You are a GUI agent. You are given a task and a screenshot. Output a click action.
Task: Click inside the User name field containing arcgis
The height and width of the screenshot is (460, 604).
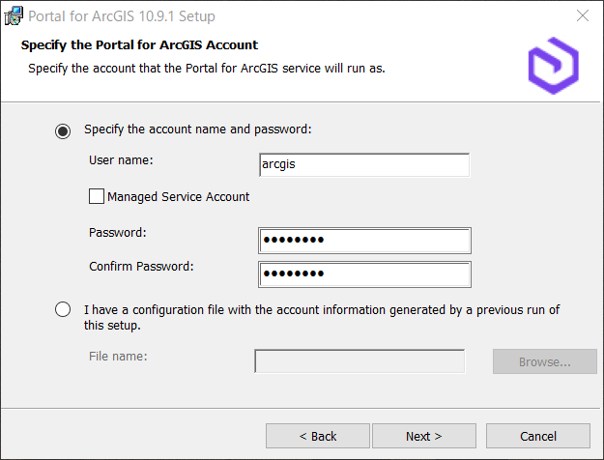(364, 165)
